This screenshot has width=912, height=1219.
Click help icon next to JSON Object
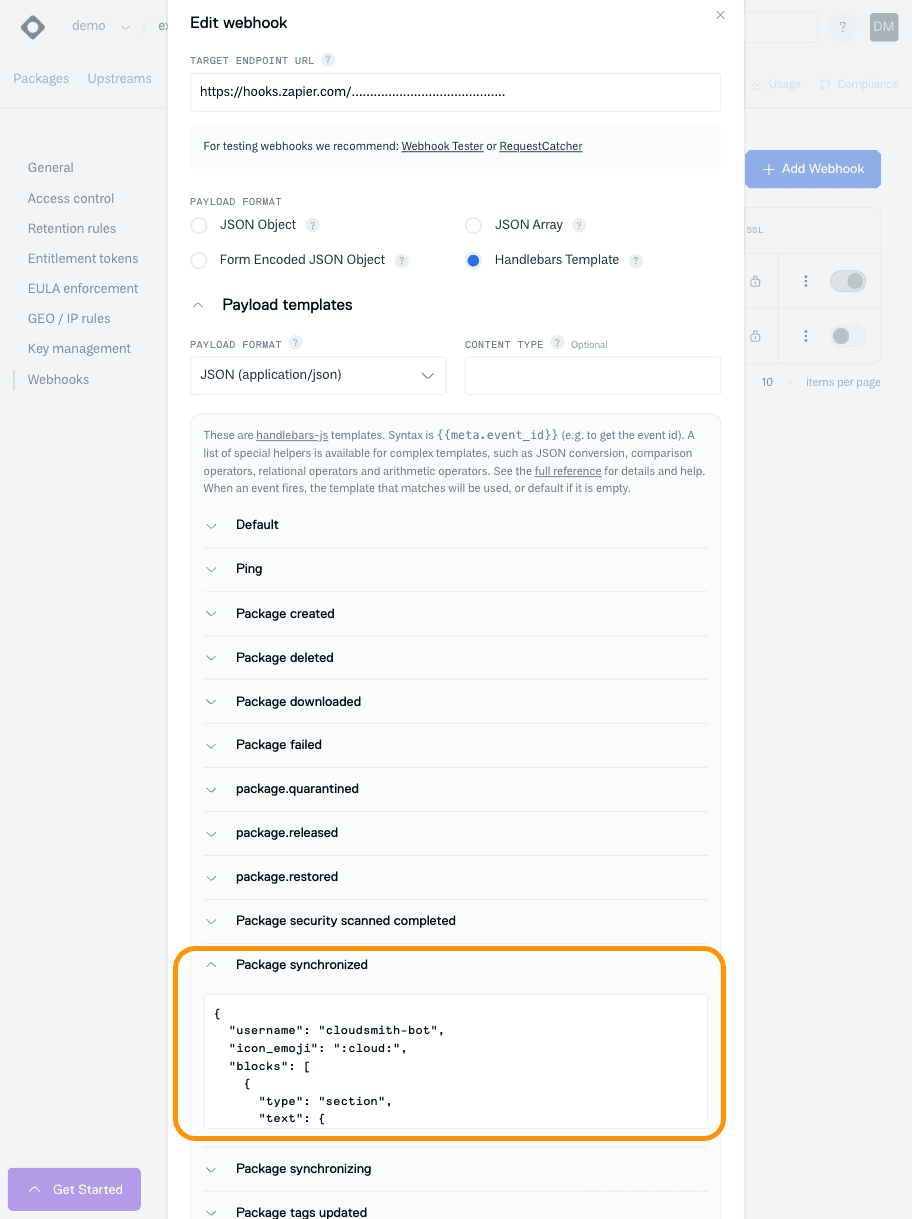coord(313,225)
